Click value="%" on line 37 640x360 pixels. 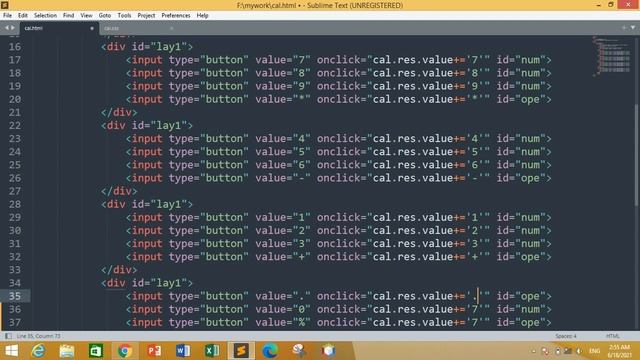283,322
